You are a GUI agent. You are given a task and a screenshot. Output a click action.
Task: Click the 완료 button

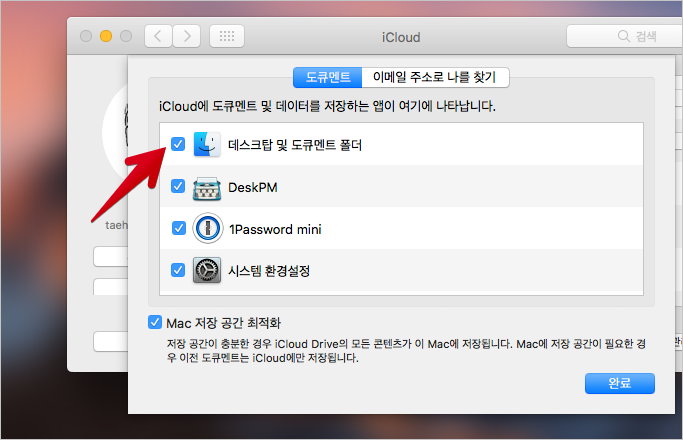tap(619, 383)
